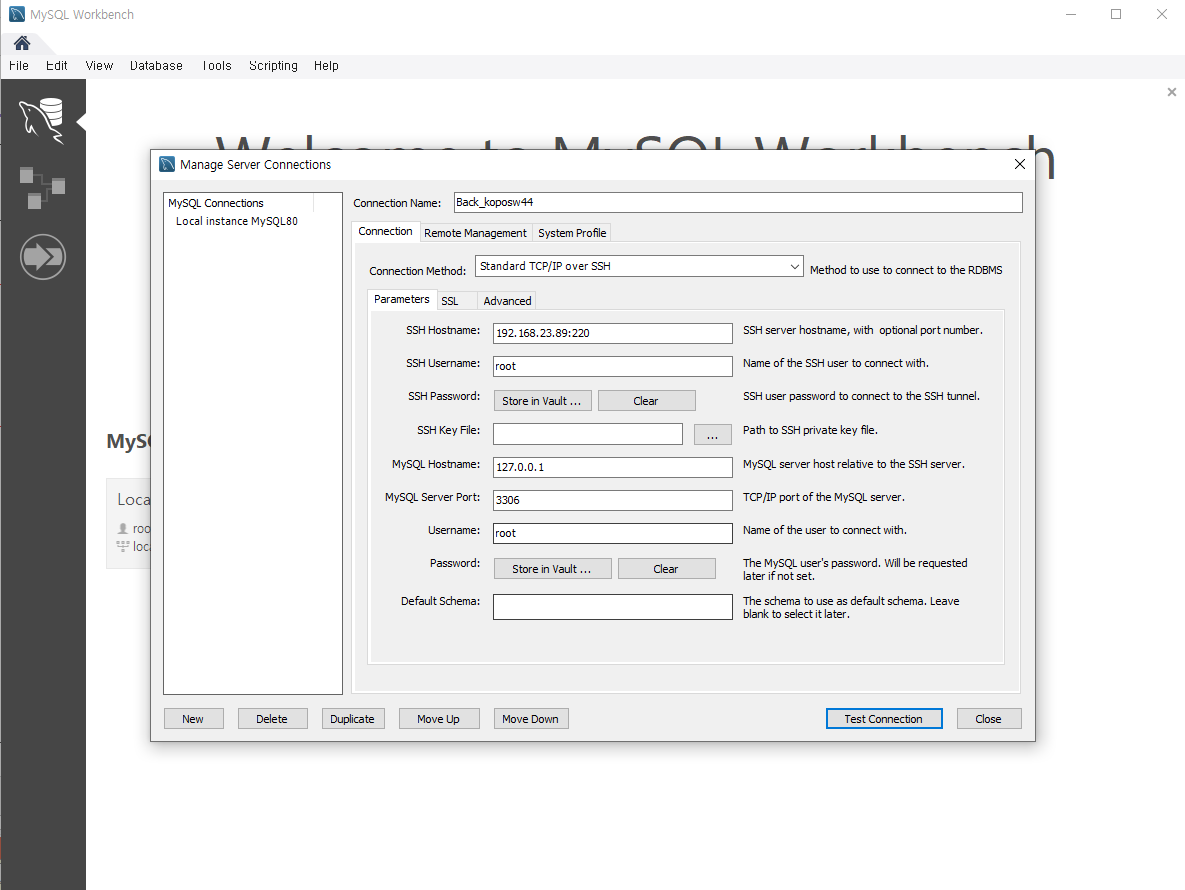Focus the Connection Name field
1185x890 pixels.
tap(738, 202)
